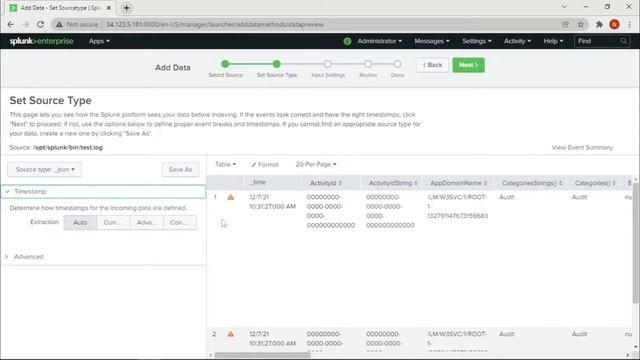Click the row 1 AppDomainName value
640x360 pixels.
[458, 206]
